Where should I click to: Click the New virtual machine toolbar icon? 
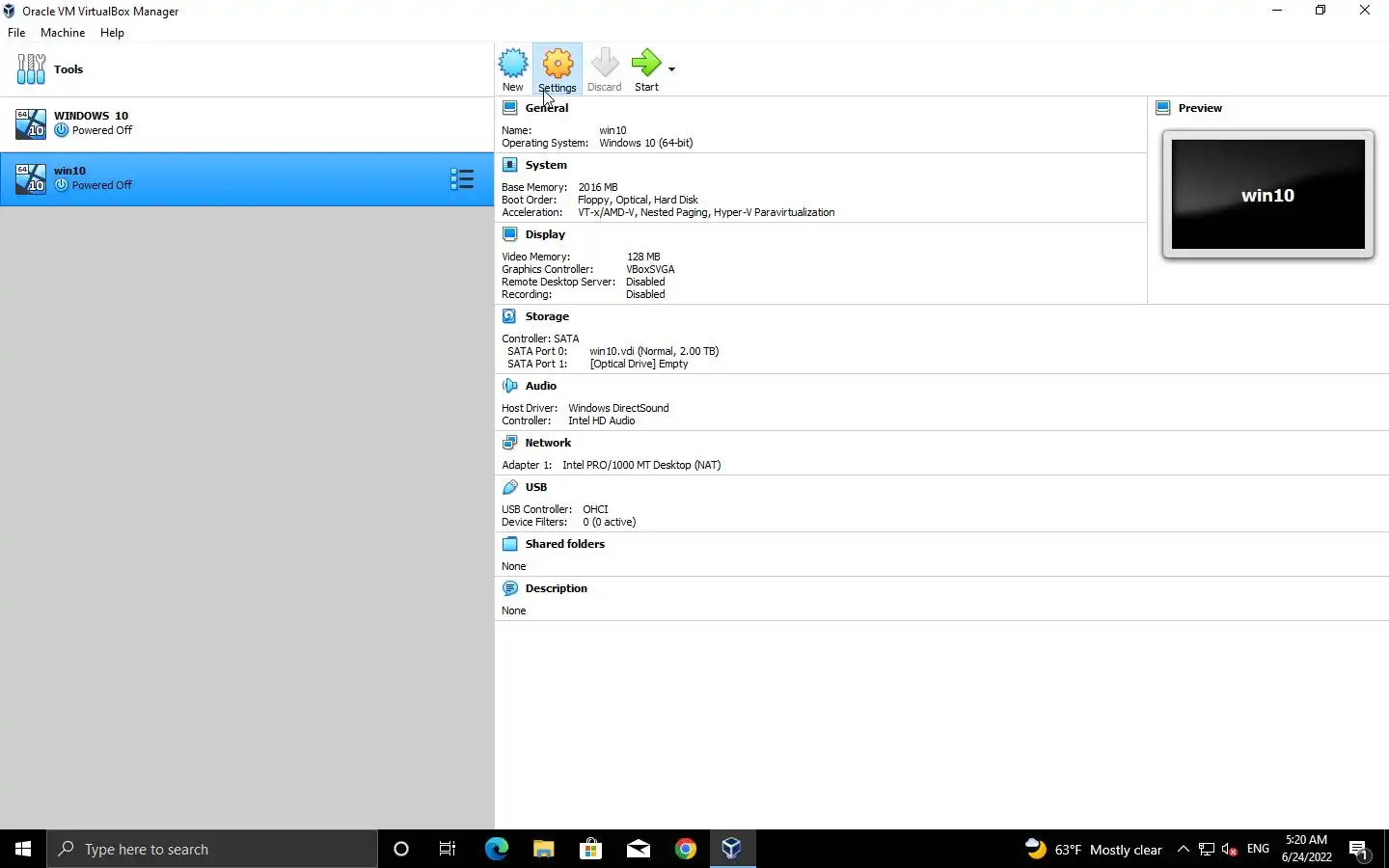coord(513,69)
